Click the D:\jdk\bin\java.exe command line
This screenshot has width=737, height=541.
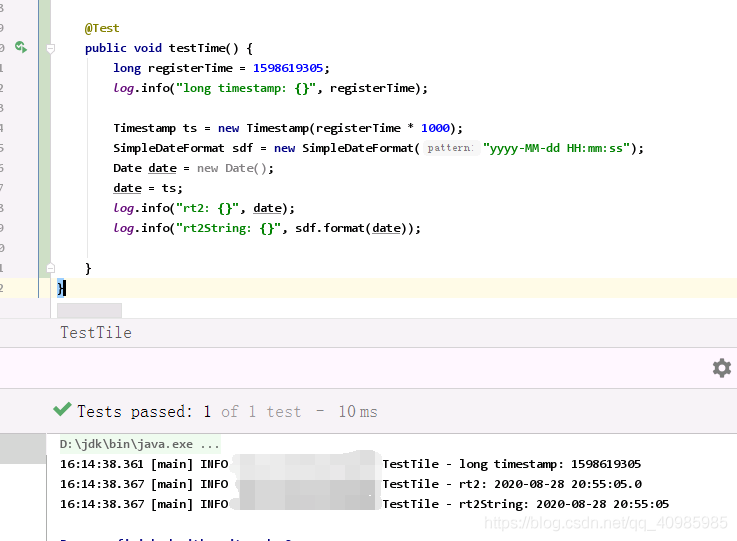click(140, 444)
